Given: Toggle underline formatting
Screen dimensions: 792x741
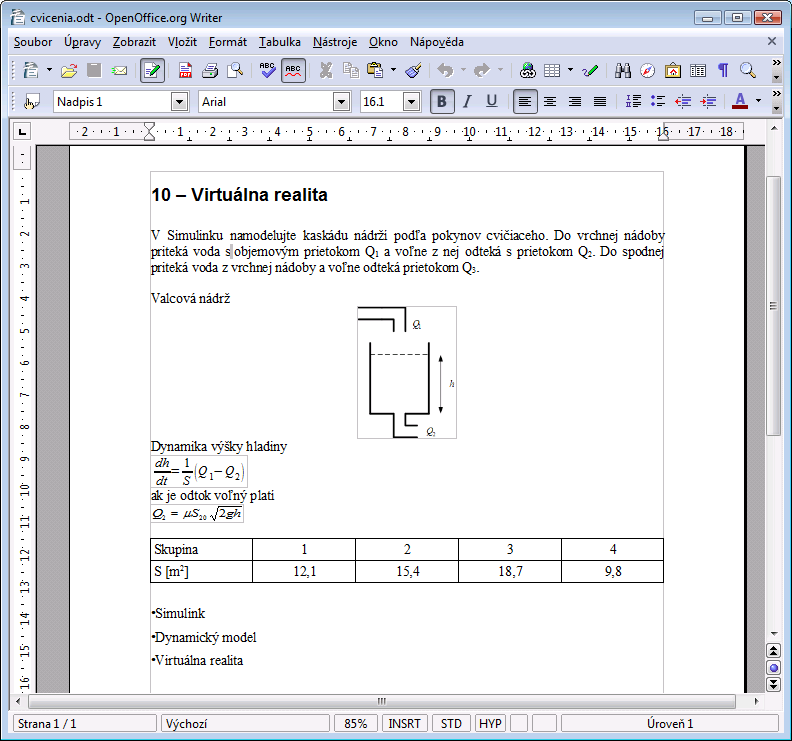Looking at the screenshot, I should coord(491,102).
